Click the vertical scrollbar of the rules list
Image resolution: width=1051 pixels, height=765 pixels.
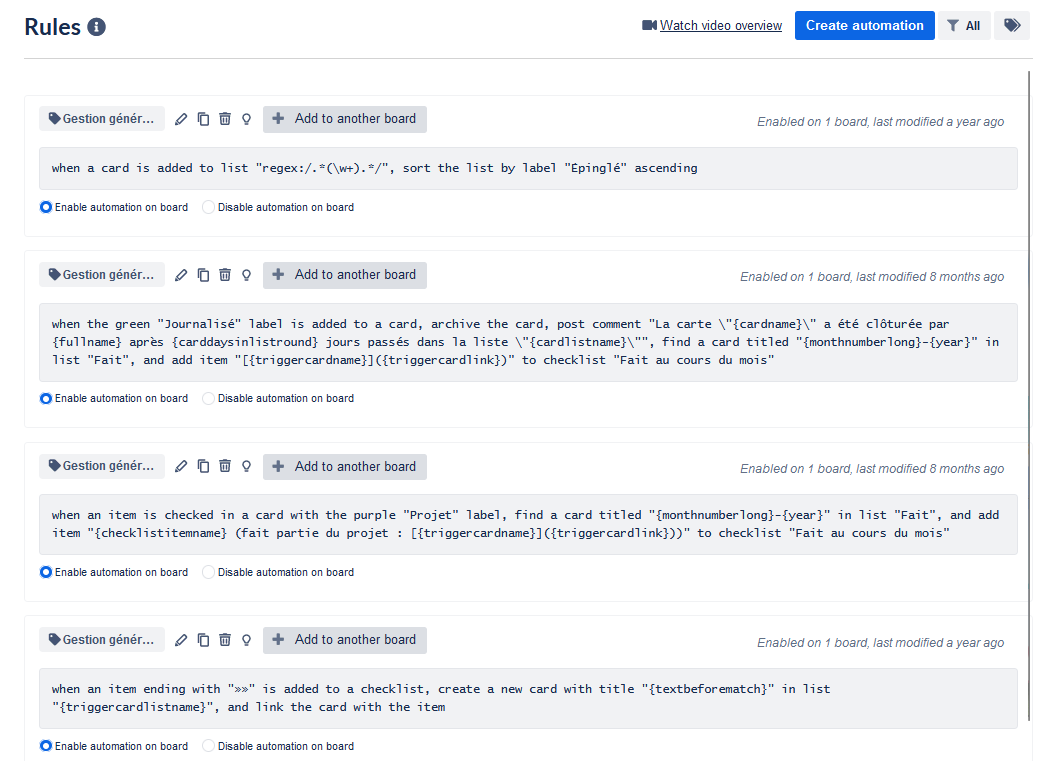1029,396
